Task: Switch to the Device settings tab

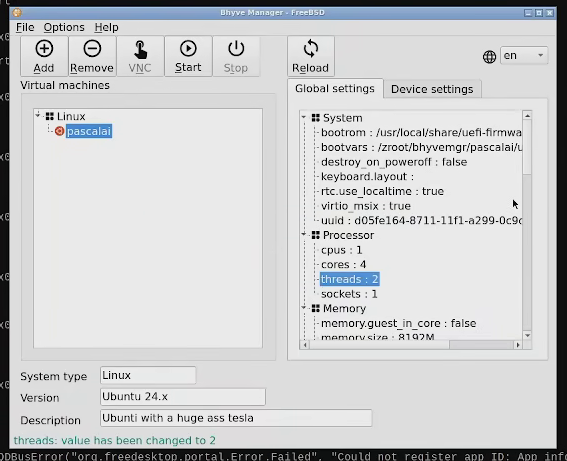Action: tap(432, 89)
